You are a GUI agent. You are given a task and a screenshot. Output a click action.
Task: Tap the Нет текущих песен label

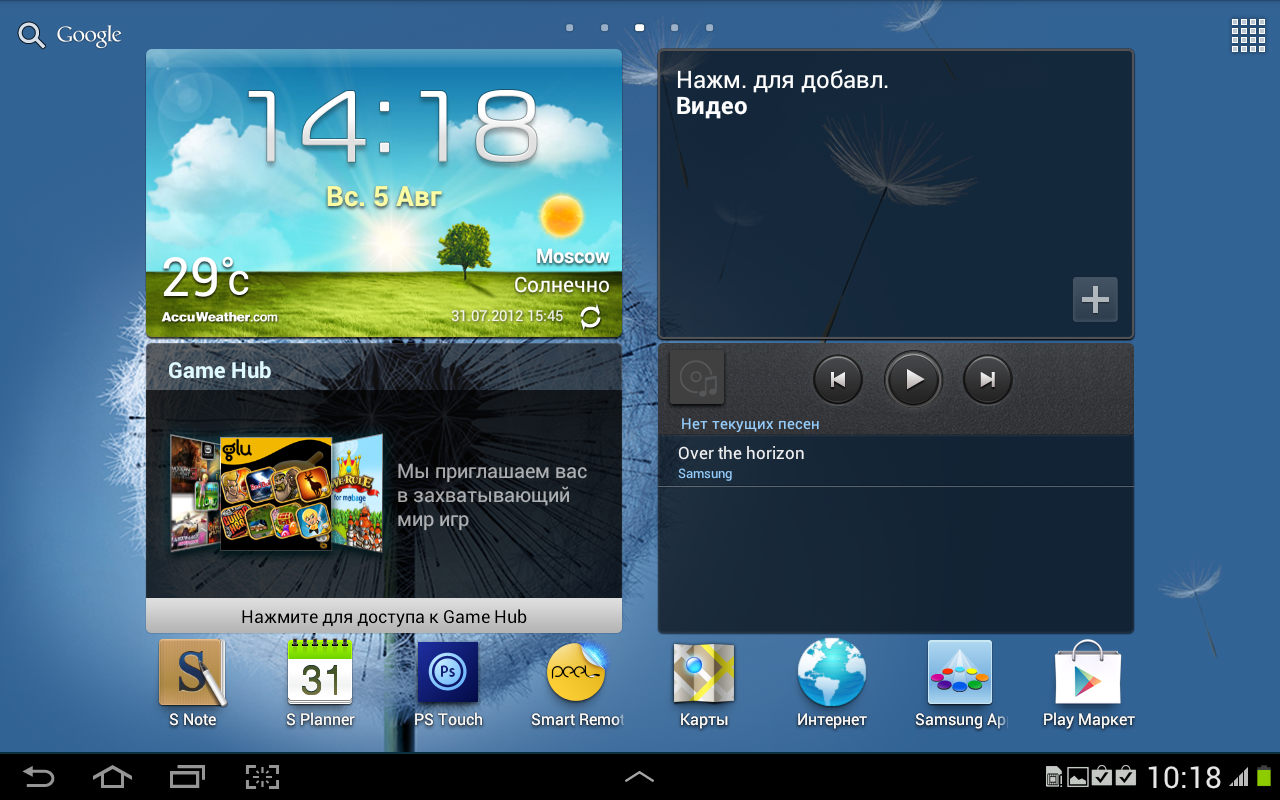point(750,424)
